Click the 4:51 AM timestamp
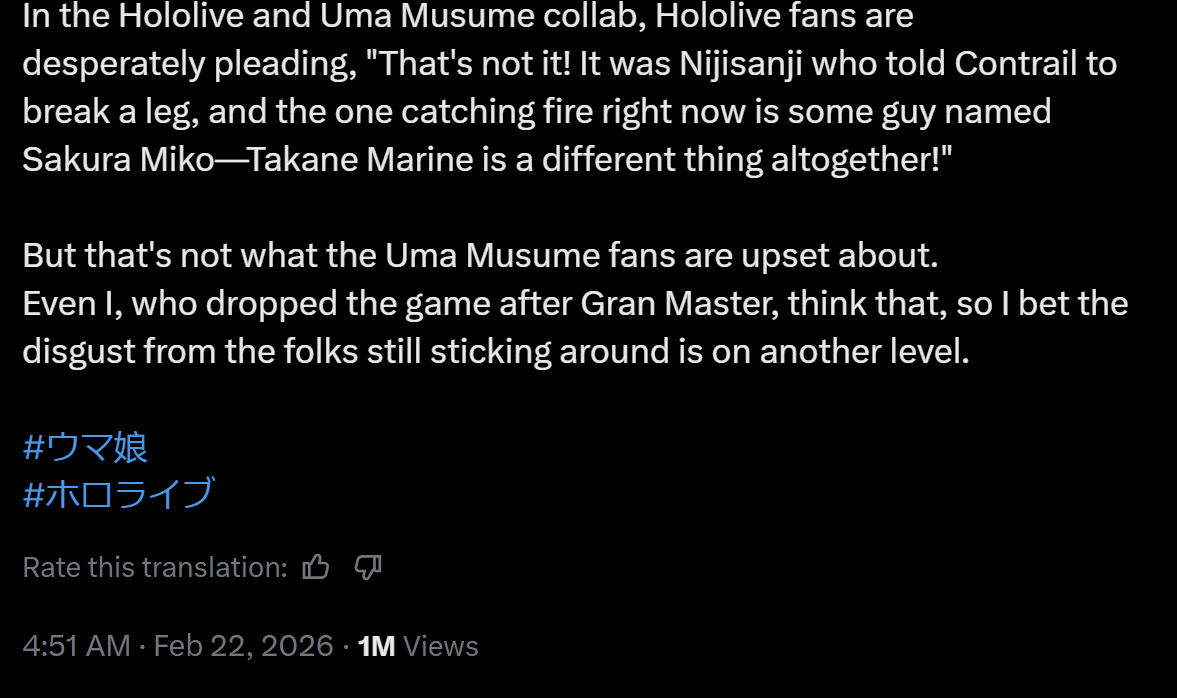The height and width of the screenshot is (698, 1177). tap(76, 646)
